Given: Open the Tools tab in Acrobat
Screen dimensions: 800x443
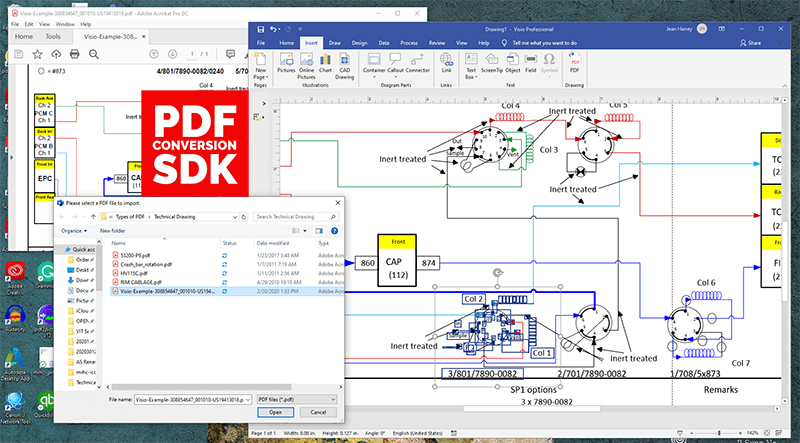Looking at the screenshot, I should click(x=53, y=37).
